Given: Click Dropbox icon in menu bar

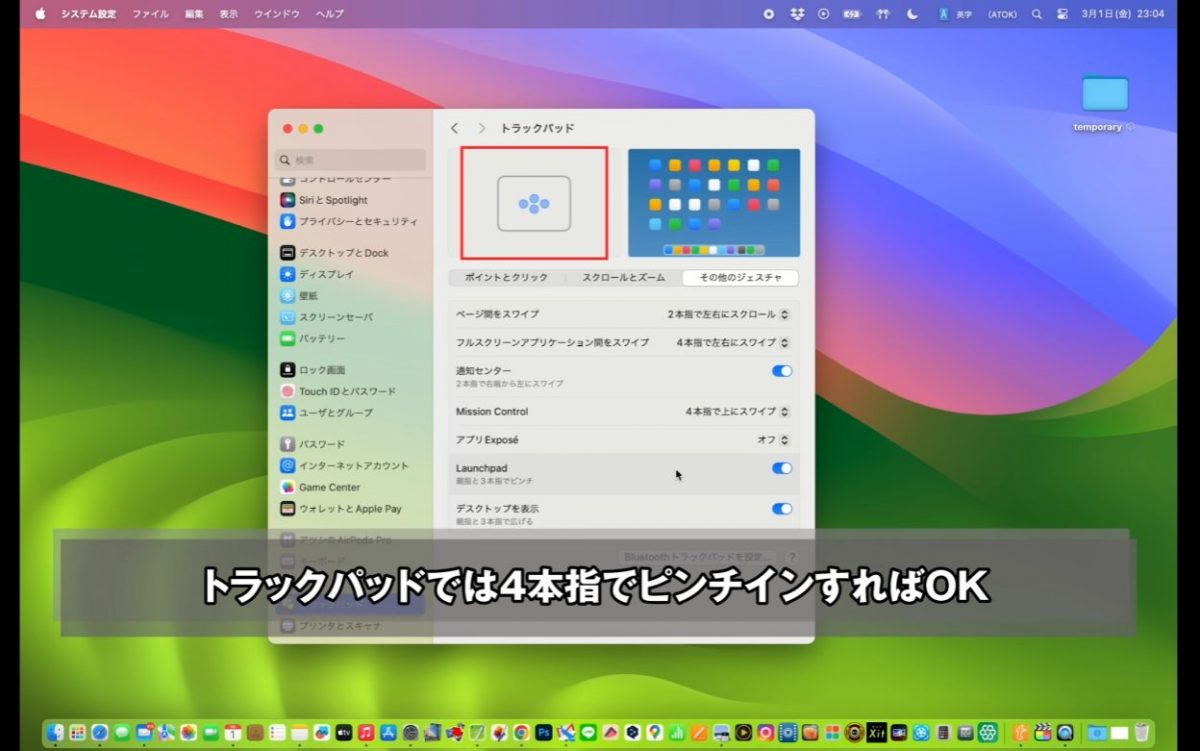Looking at the screenshot, I should tap(797, 14).
